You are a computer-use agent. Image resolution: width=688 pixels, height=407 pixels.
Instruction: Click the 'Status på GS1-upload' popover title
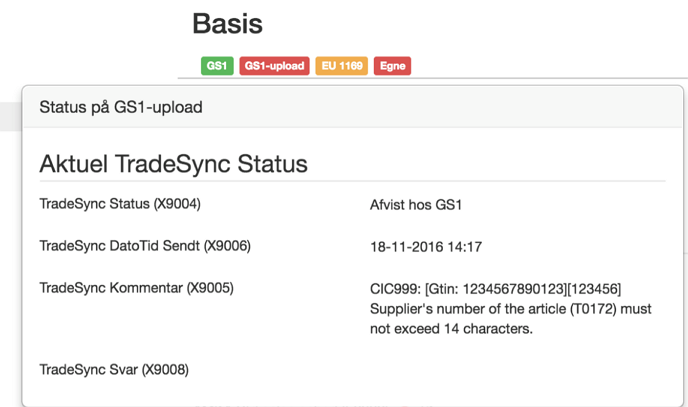coord(120,107)
